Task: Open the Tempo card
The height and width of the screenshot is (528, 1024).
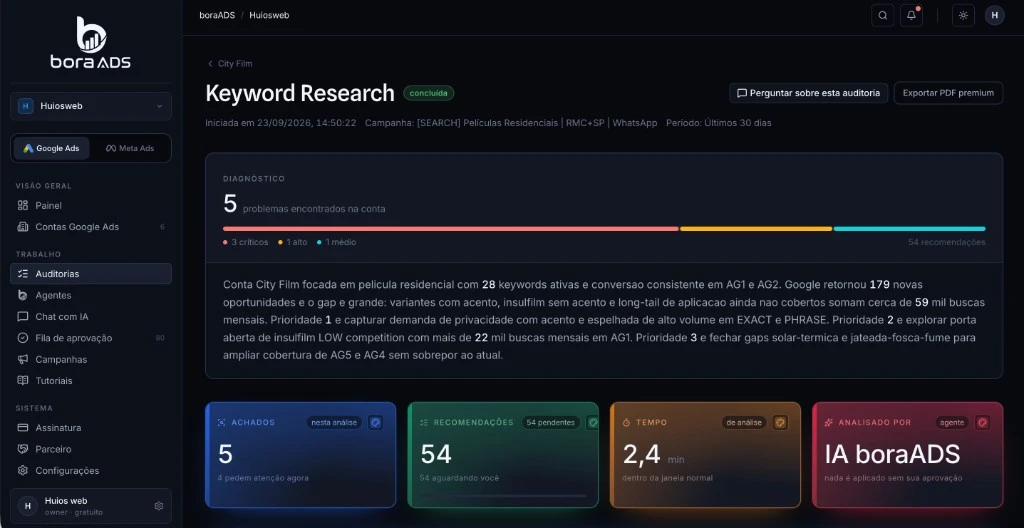Action: pyautogui.click(x=705, y=455)
